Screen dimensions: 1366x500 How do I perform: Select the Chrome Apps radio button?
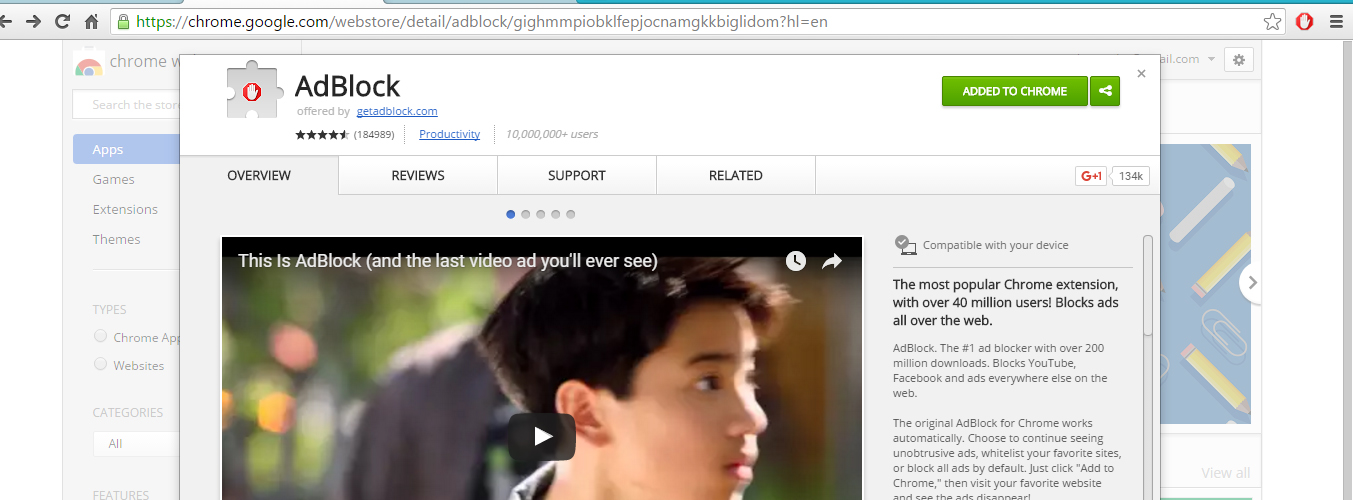pyautogui.click(x=100, y=336)
